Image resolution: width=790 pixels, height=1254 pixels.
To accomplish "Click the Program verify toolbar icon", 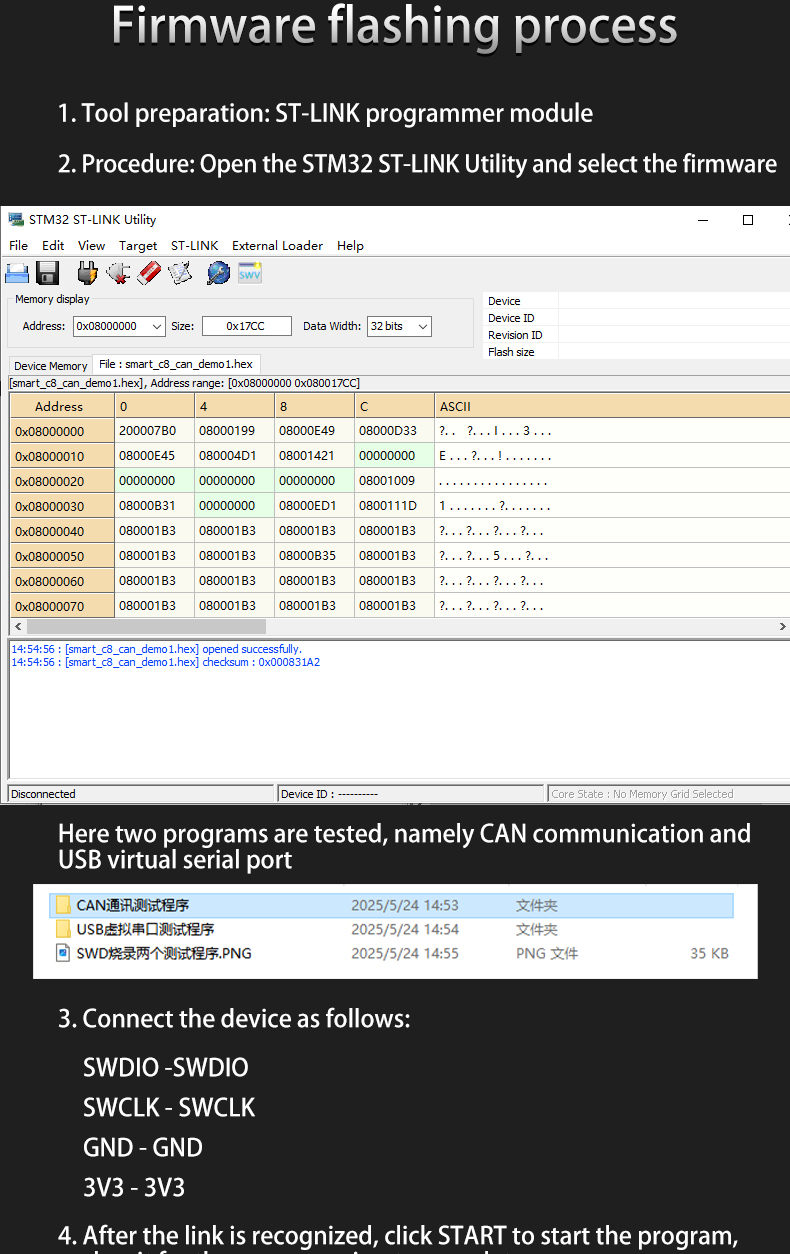I will [180, 272].
